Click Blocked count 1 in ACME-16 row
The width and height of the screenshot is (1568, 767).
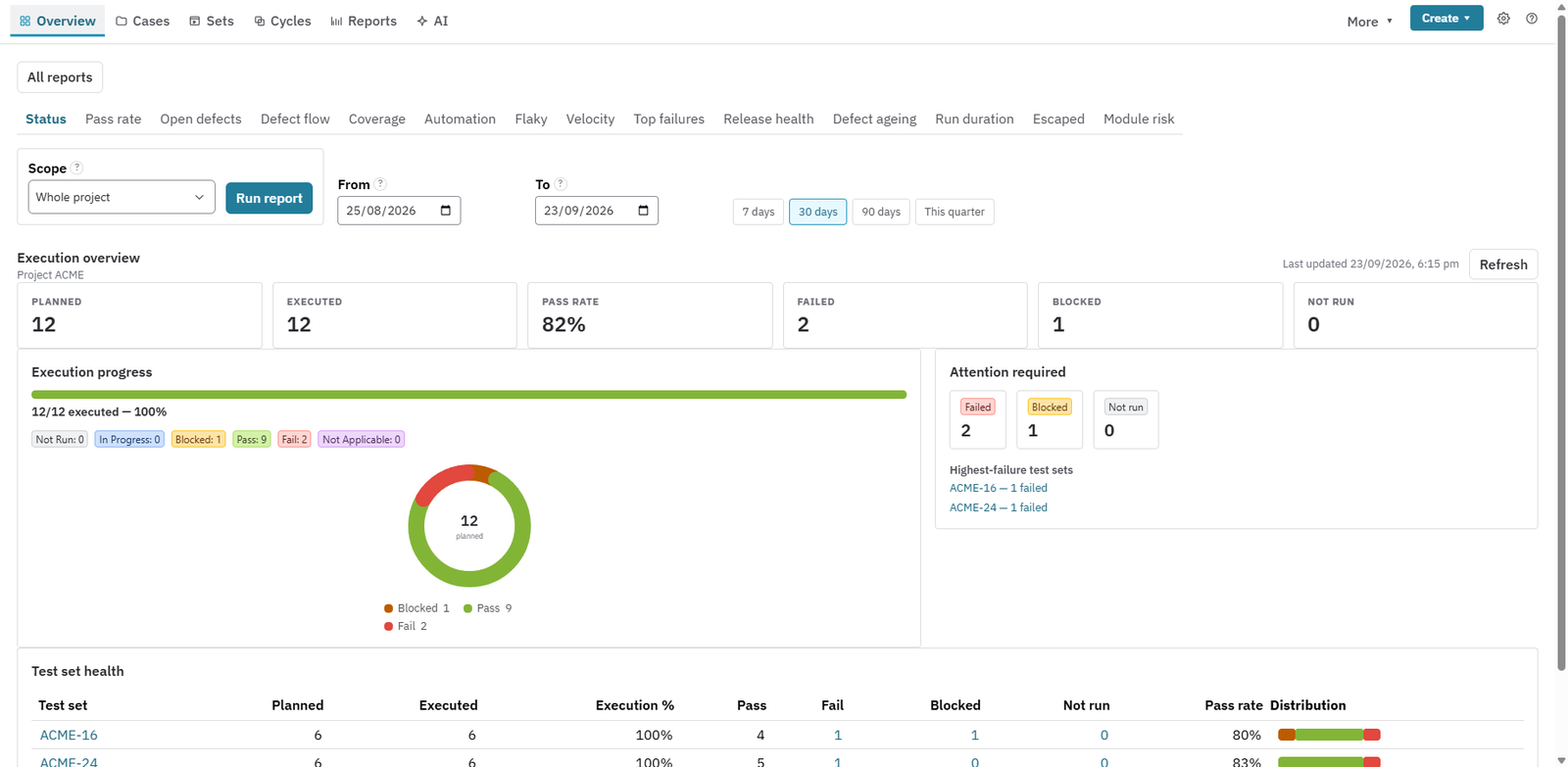(974, 735)
